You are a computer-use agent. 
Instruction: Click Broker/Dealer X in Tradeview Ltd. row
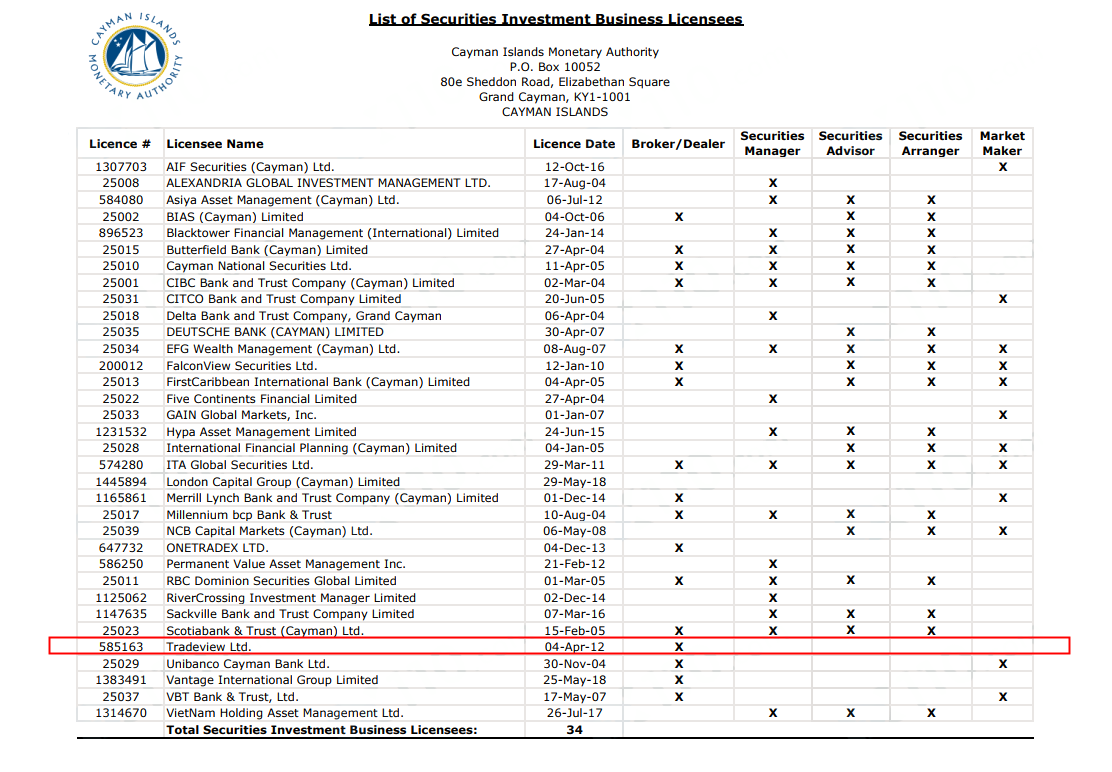[x=679, y=647]
